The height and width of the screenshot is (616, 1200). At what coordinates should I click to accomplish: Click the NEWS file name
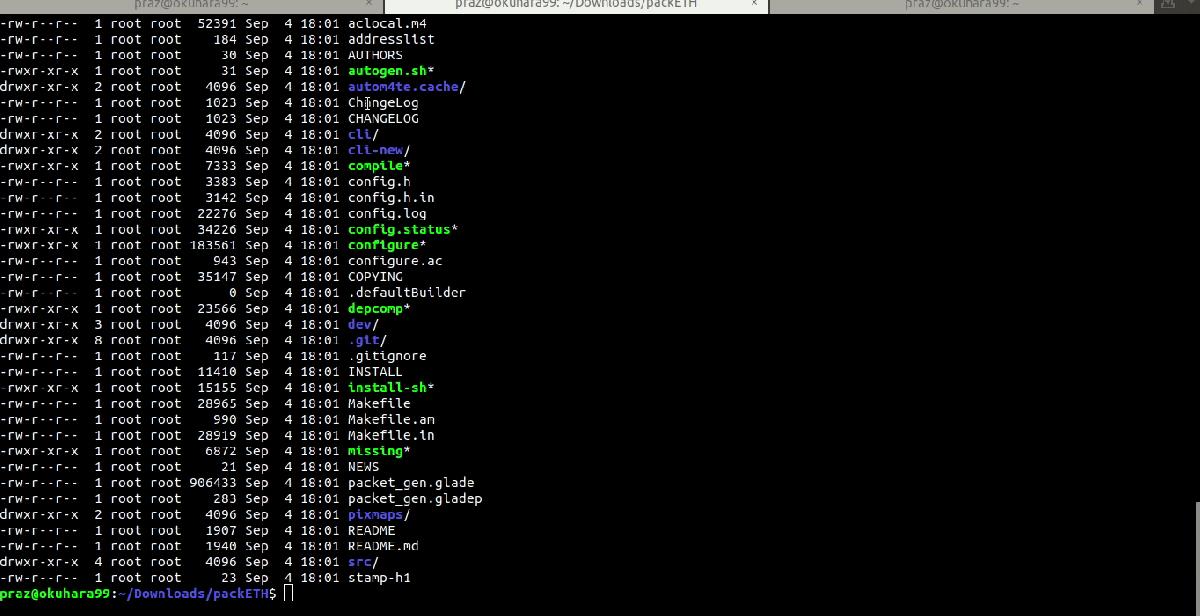tap(364, 467)
